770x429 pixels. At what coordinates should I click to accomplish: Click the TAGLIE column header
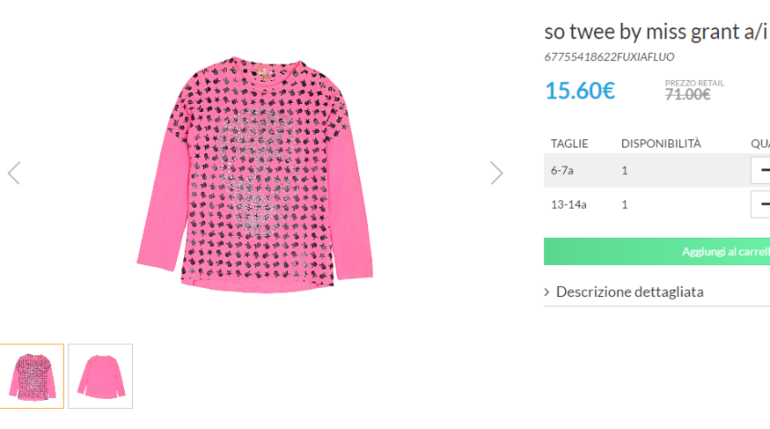click(x=569, y=143)
